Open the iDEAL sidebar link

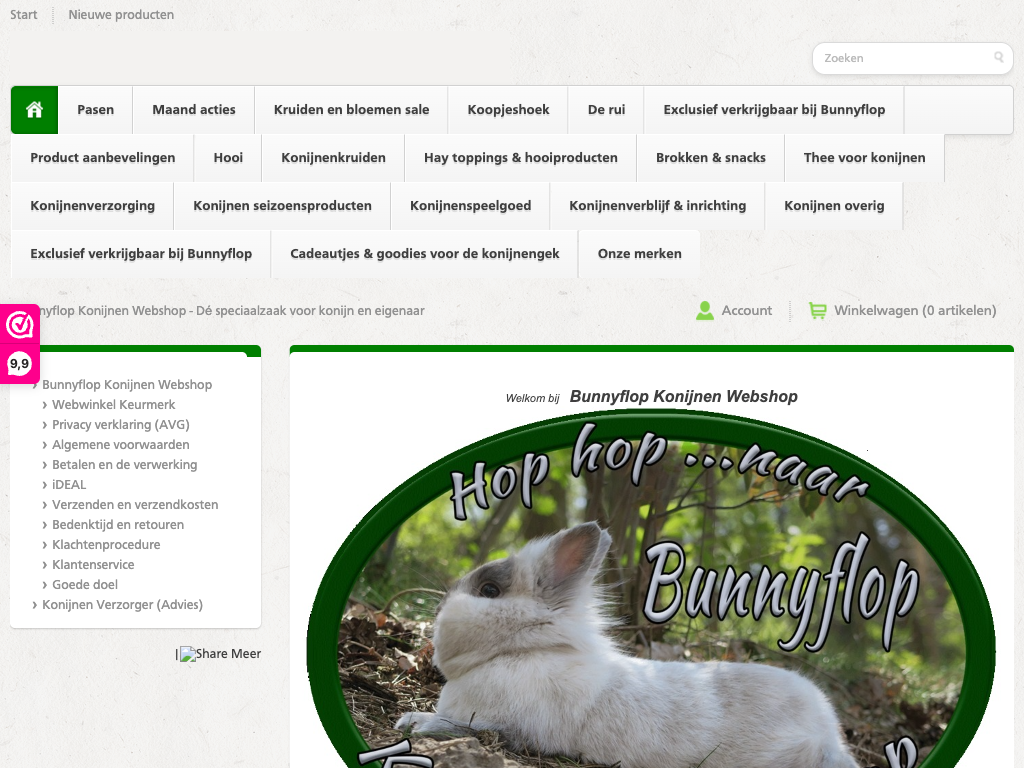(x=69, y=485)
